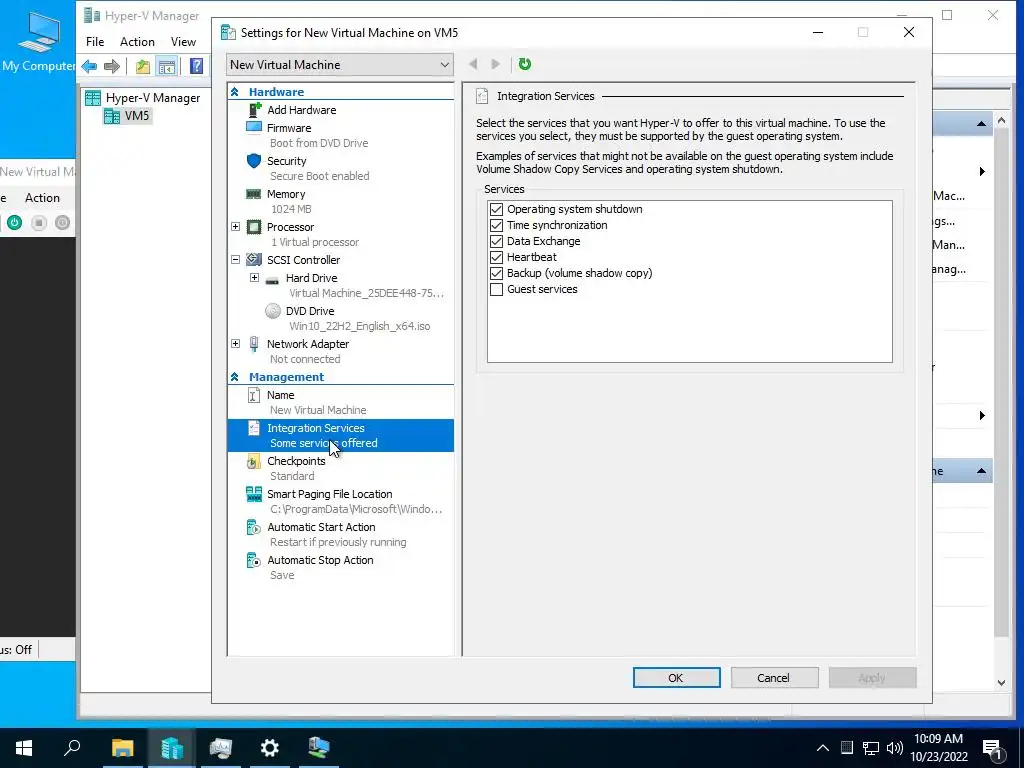Select the Hyper-V Manager root node
Image resolution: width=1024 pixels, height=768 pixels.
click(143, 98)
